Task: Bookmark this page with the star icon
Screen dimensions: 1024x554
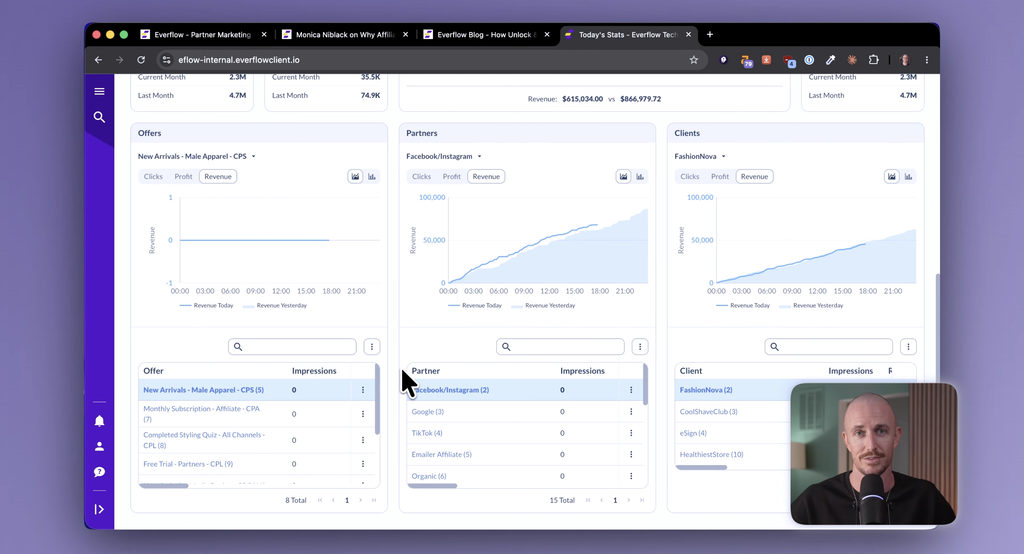Action: [694, 60]
